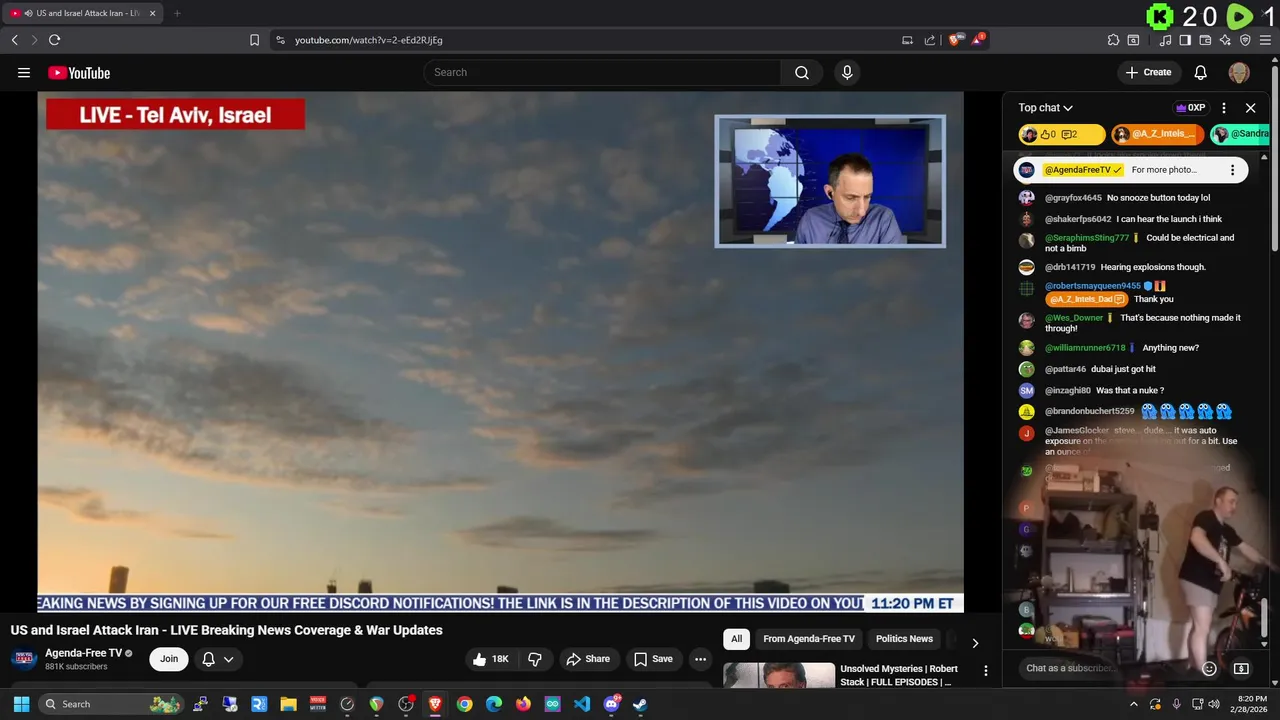
Task: Open Brave Shields lion icon
Action: pos(955,40)
